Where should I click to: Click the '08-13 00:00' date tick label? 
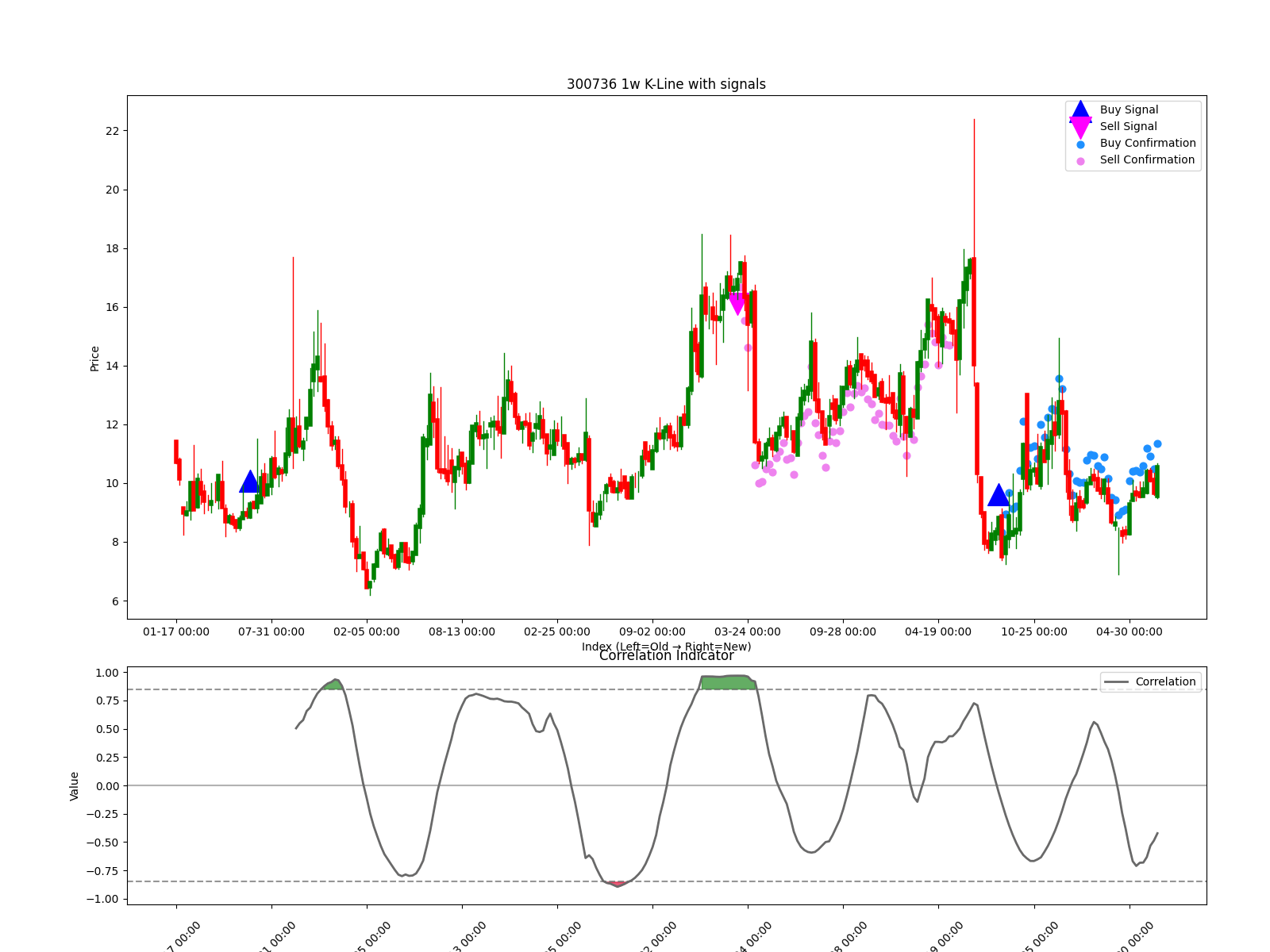click(x=462, y=632)
